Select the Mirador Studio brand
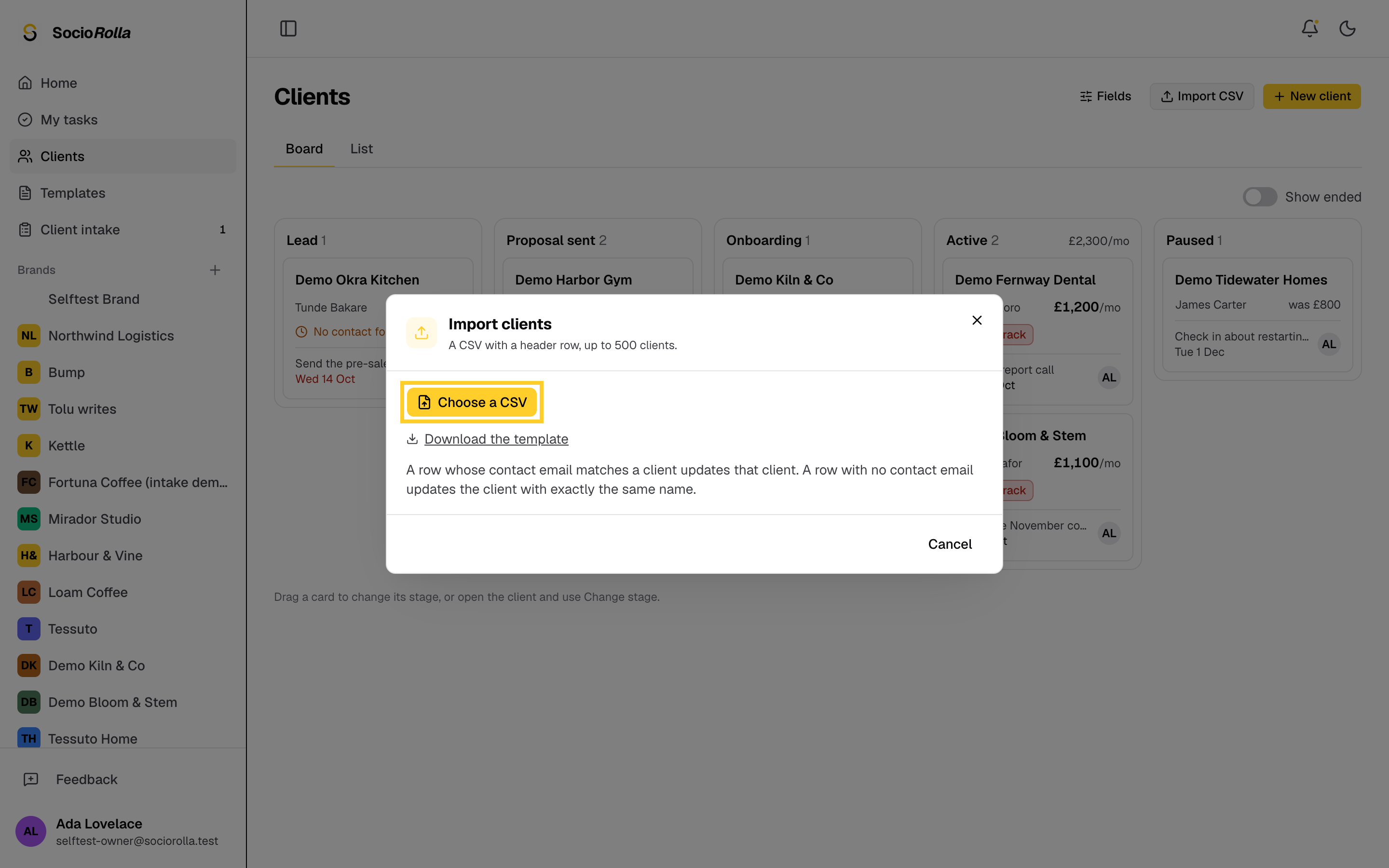Viewport: 1389px width, 868px height. pyautogui.click(x=123, y=519)
